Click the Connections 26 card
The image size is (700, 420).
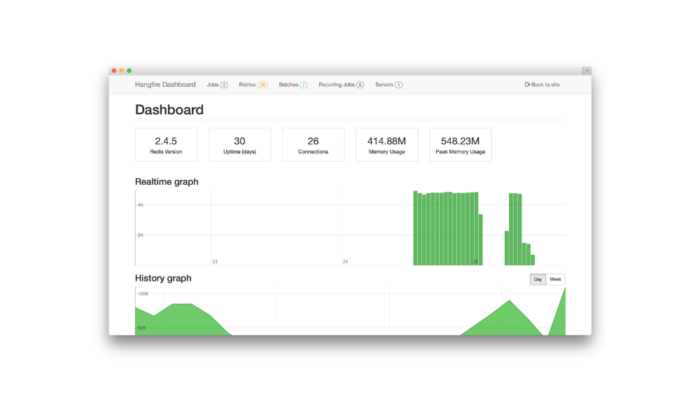tap(313, 145)
